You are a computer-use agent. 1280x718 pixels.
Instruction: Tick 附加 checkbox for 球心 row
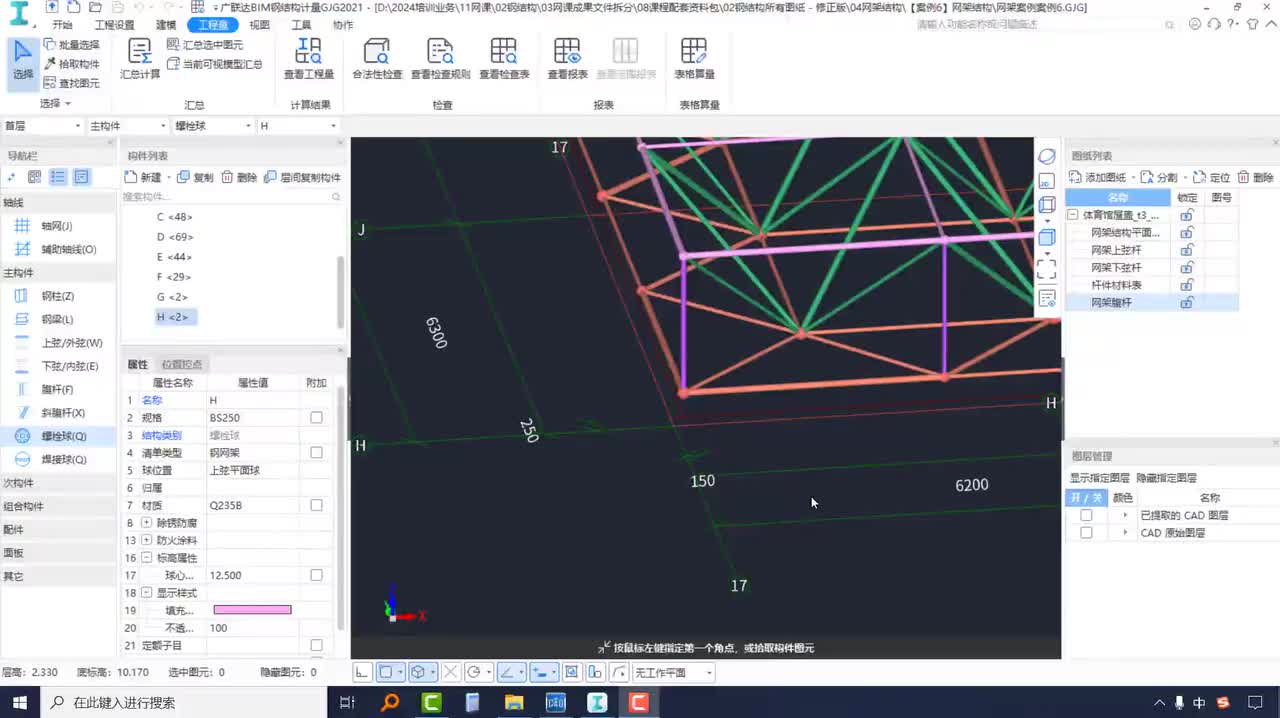click(x=316, y=575)
